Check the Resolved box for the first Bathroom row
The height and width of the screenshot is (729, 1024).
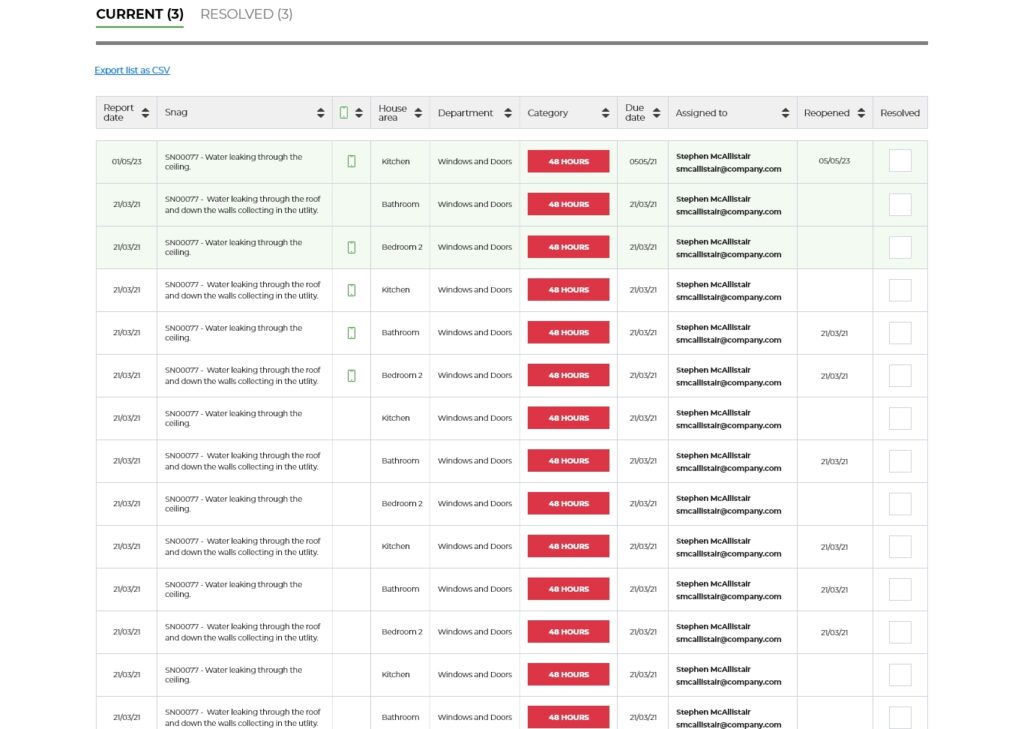coord(900,204)
